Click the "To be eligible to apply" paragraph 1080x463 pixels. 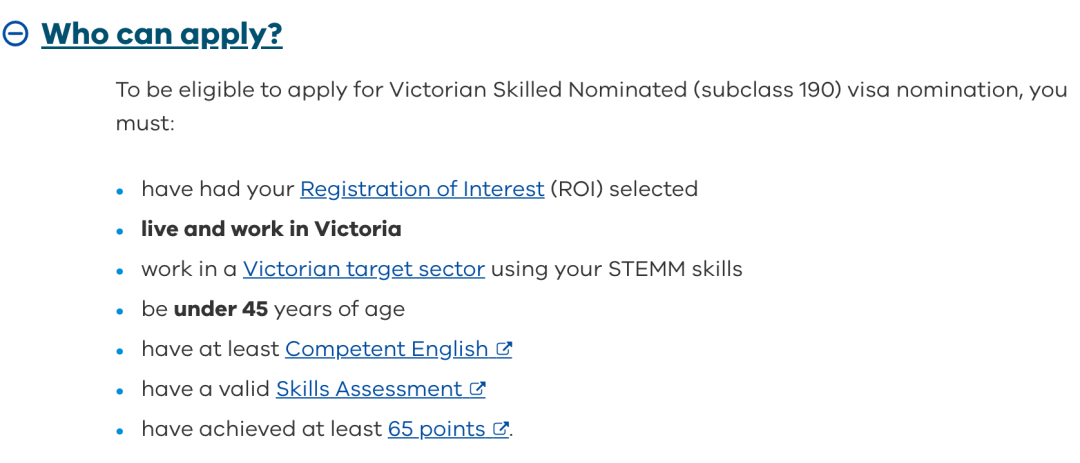pos(592,107)
